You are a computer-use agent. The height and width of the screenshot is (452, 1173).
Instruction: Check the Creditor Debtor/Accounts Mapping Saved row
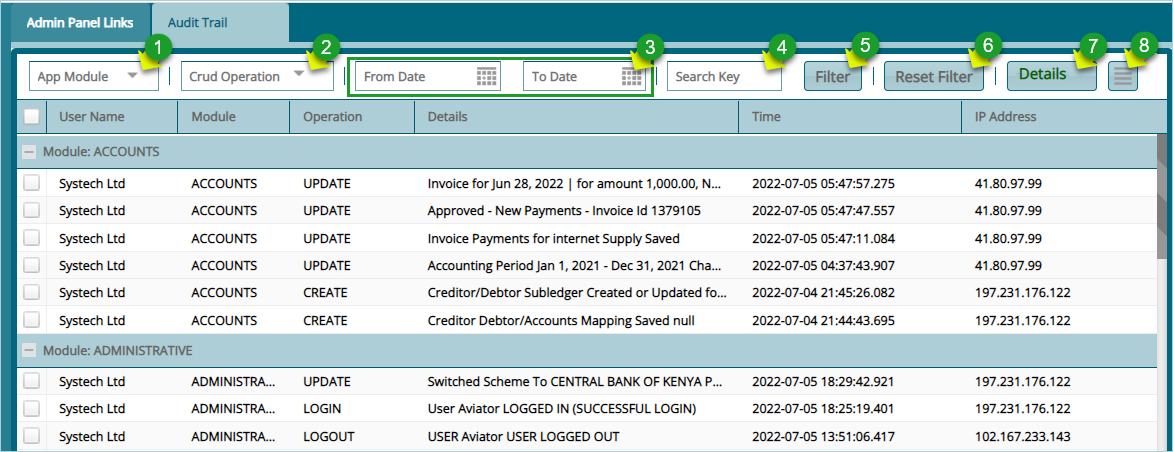(31, 320)
